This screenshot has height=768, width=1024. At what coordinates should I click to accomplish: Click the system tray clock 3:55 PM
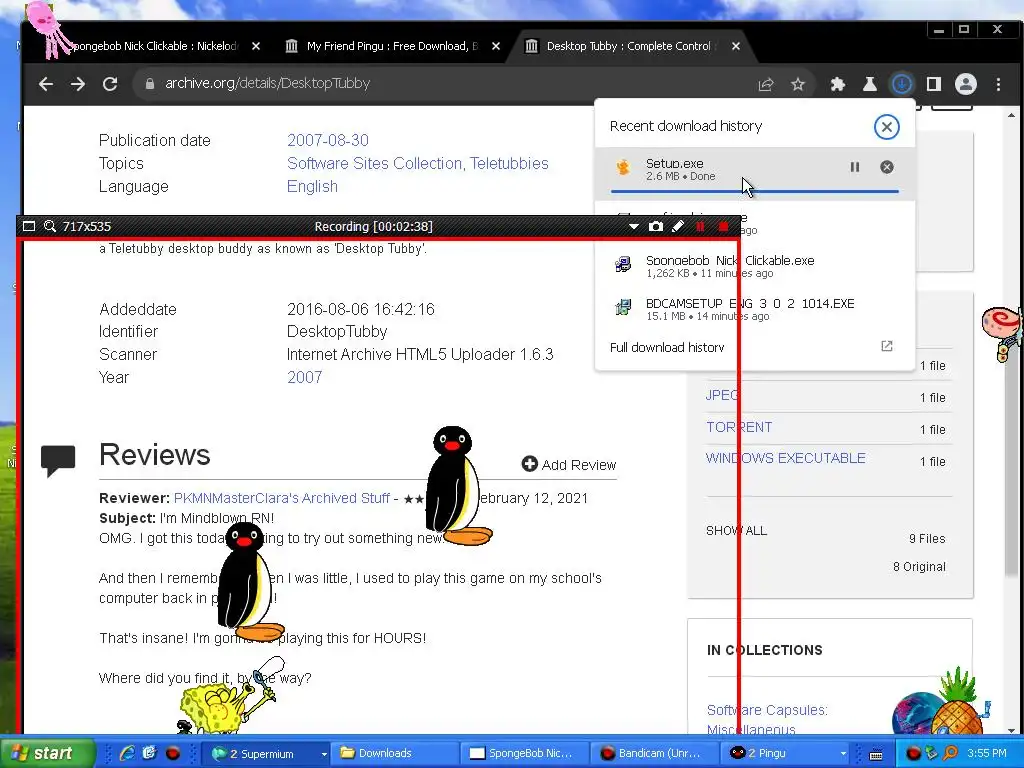pos(987,754)
